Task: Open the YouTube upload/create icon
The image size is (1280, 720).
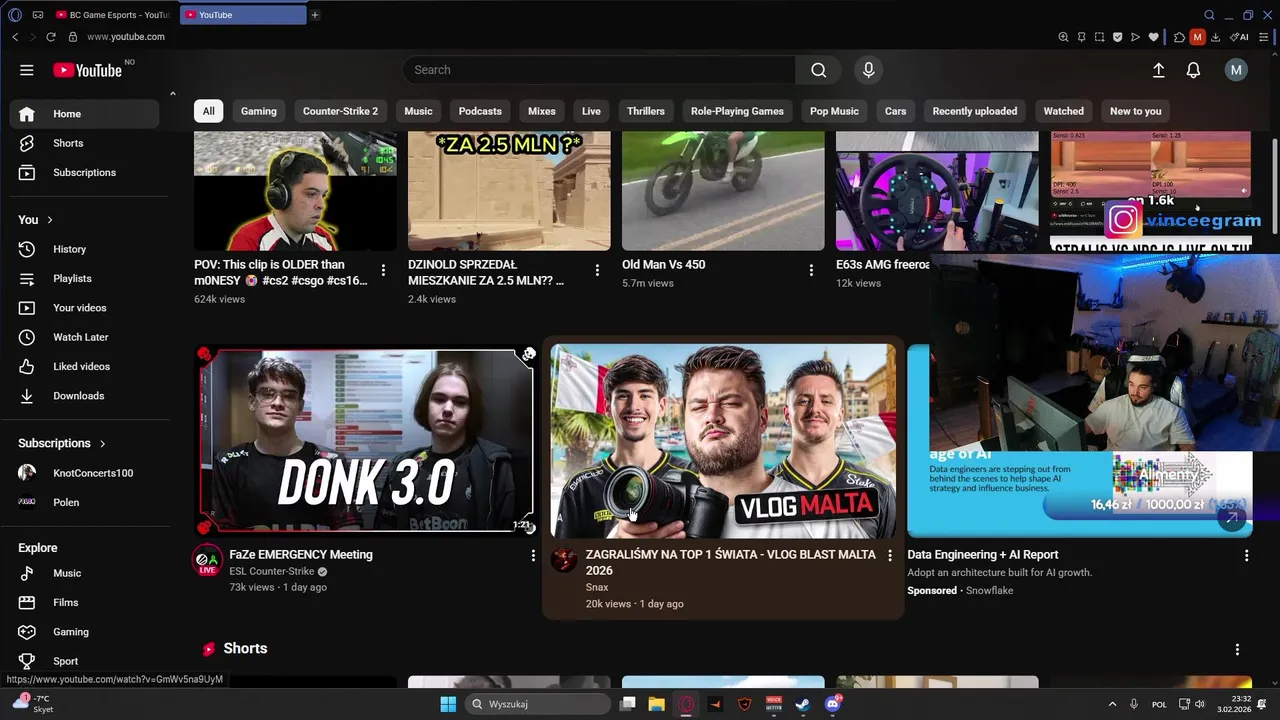Action: coord(1158,70)
